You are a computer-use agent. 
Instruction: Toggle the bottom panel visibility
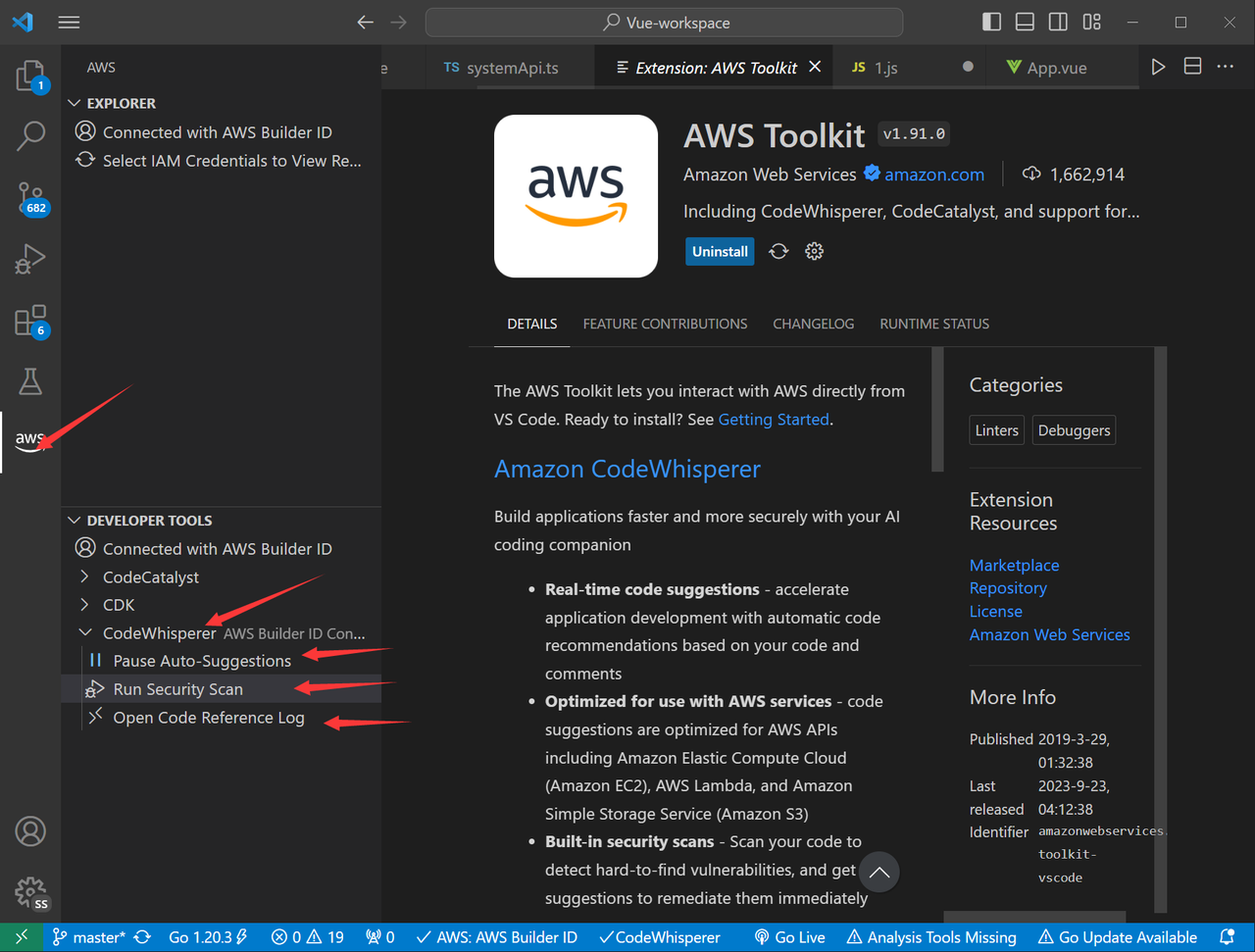point(1025,22)
